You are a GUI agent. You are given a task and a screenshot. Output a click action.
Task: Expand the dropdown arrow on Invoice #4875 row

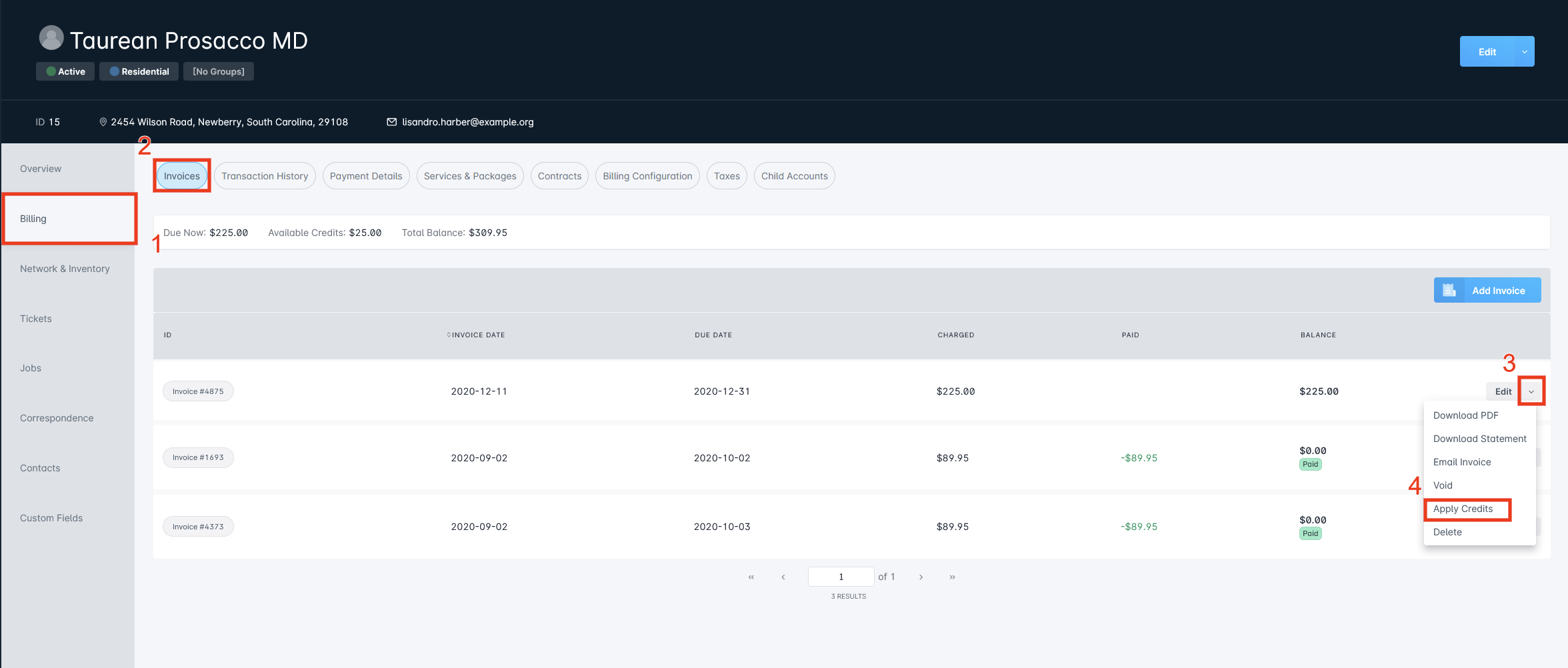pyautogui.click(x=1531, y=391)
